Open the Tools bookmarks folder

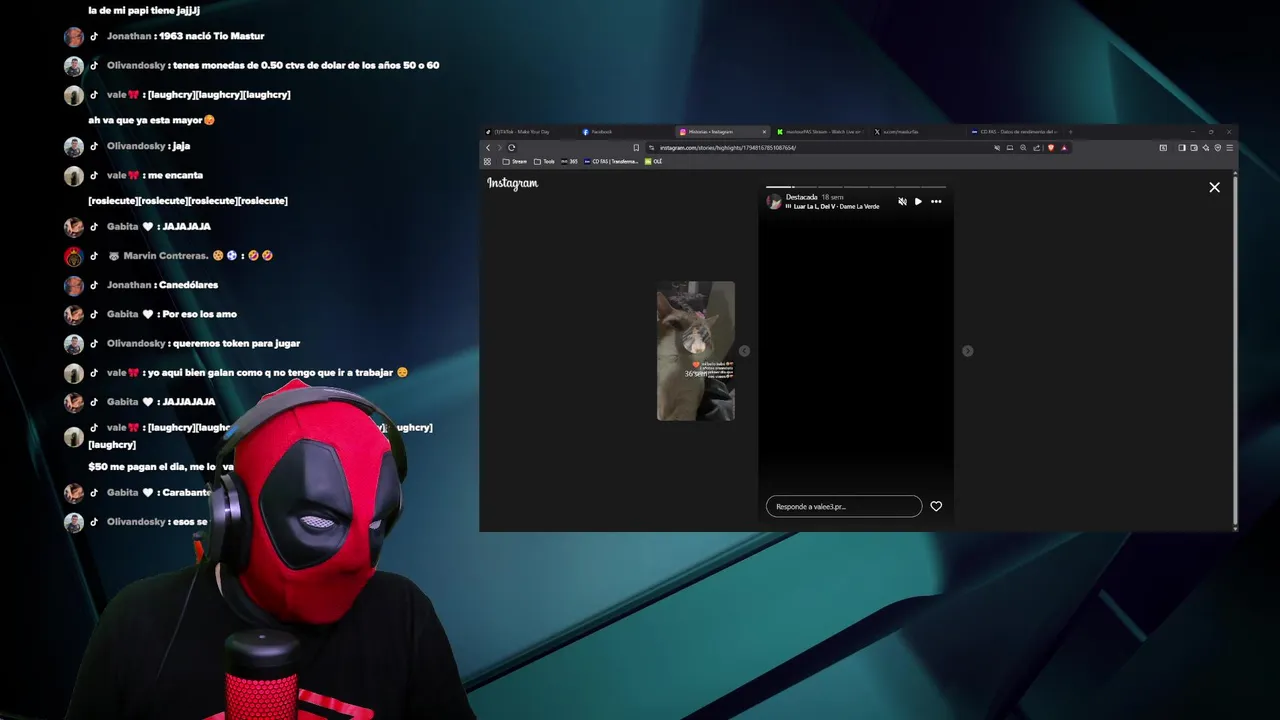[544, 161]
